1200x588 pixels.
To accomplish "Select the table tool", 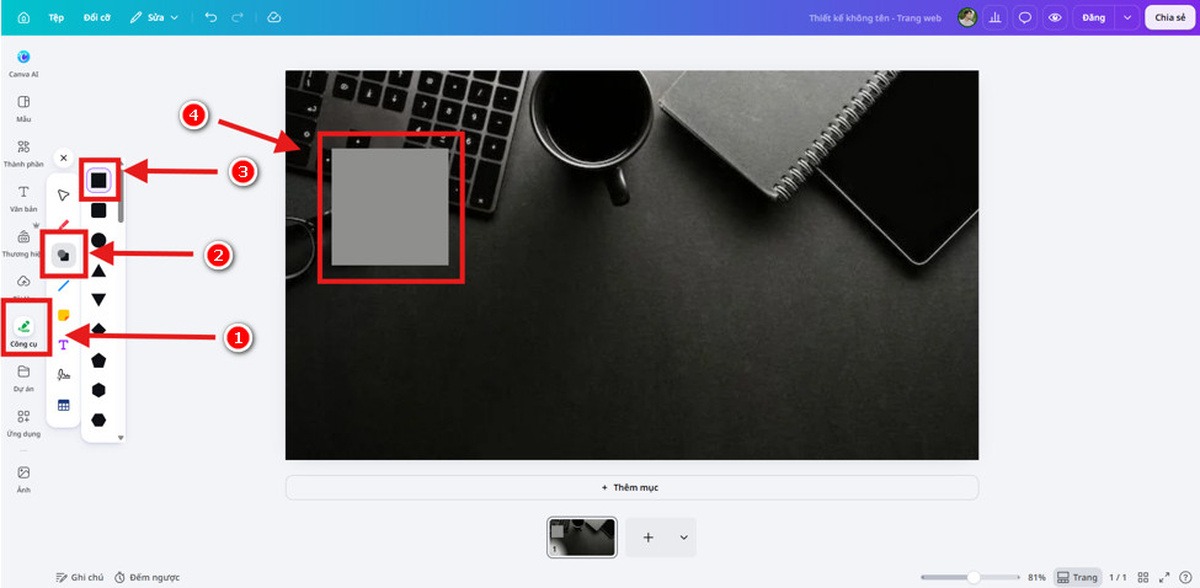I will point(63,405).
